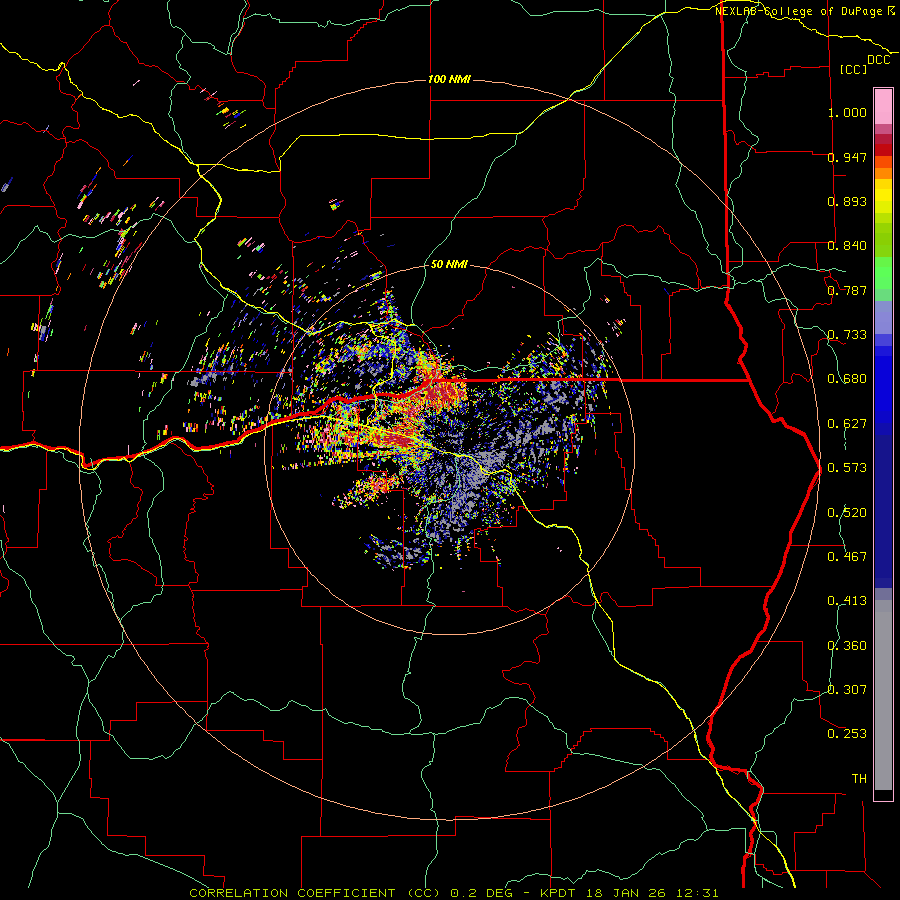Click the 0.467 color scale value
Screen dimensions: 900x900
tap(847, 557)
